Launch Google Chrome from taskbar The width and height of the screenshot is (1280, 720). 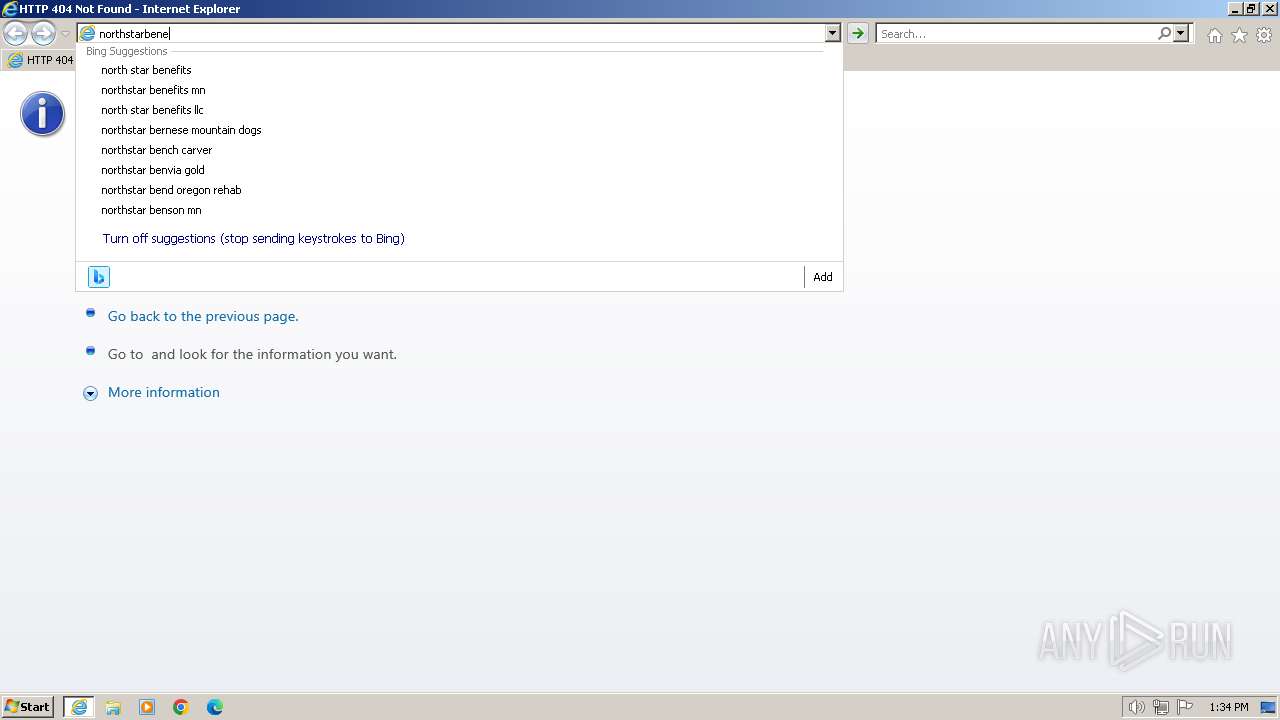pyautogui.click(x=181, y=707)
